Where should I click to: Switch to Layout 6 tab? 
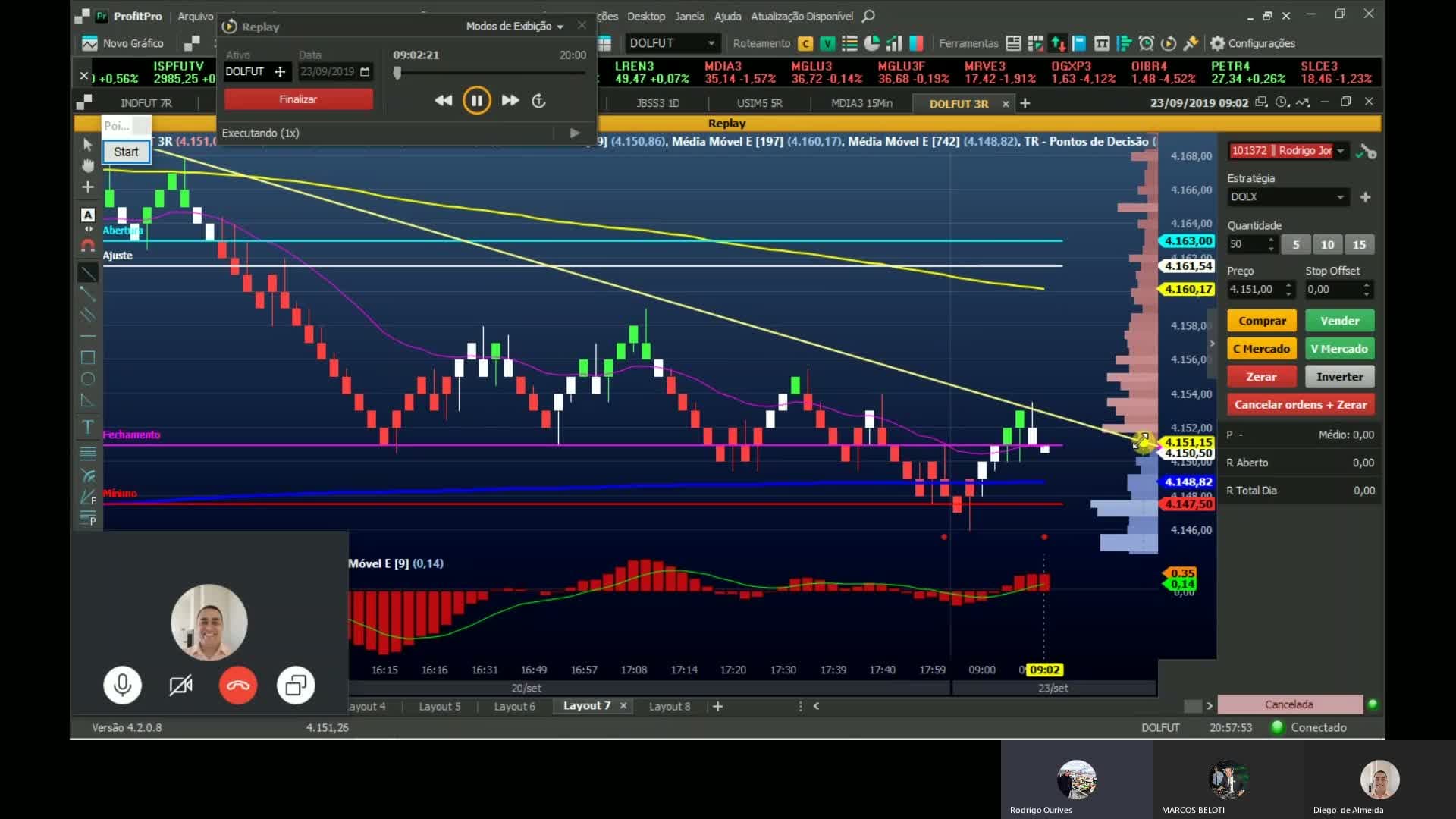[514, 706]
